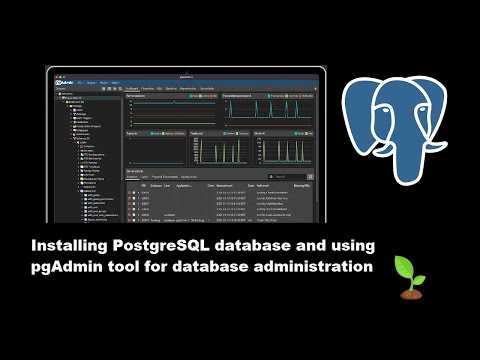Sort sessions by Wait event column header
This screenshot has width=480, height=360.
click(263, 186)
